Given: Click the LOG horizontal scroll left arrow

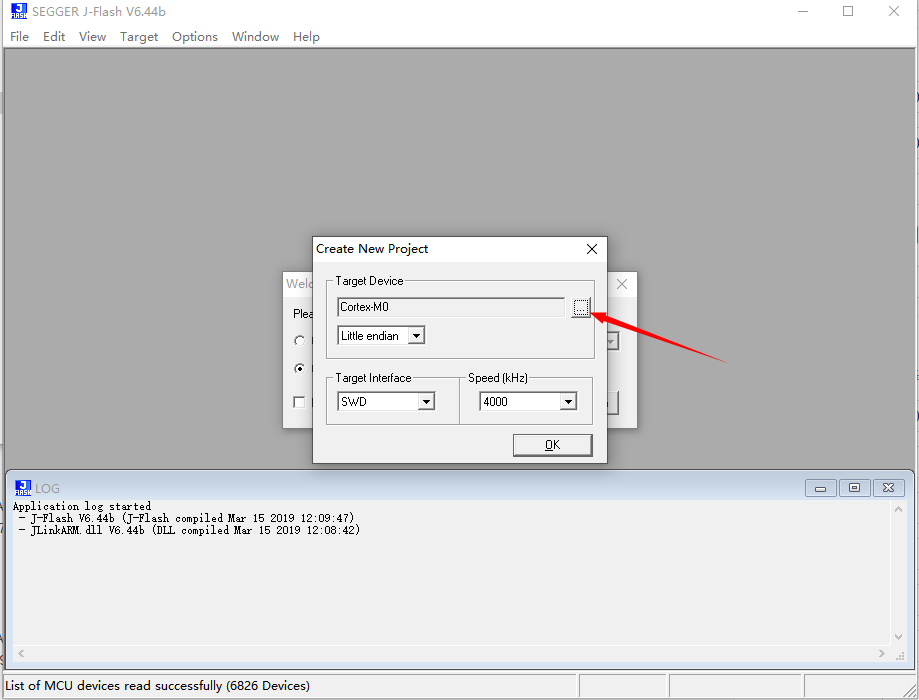Looking at the screenshot, I should (x=21, y=653).
